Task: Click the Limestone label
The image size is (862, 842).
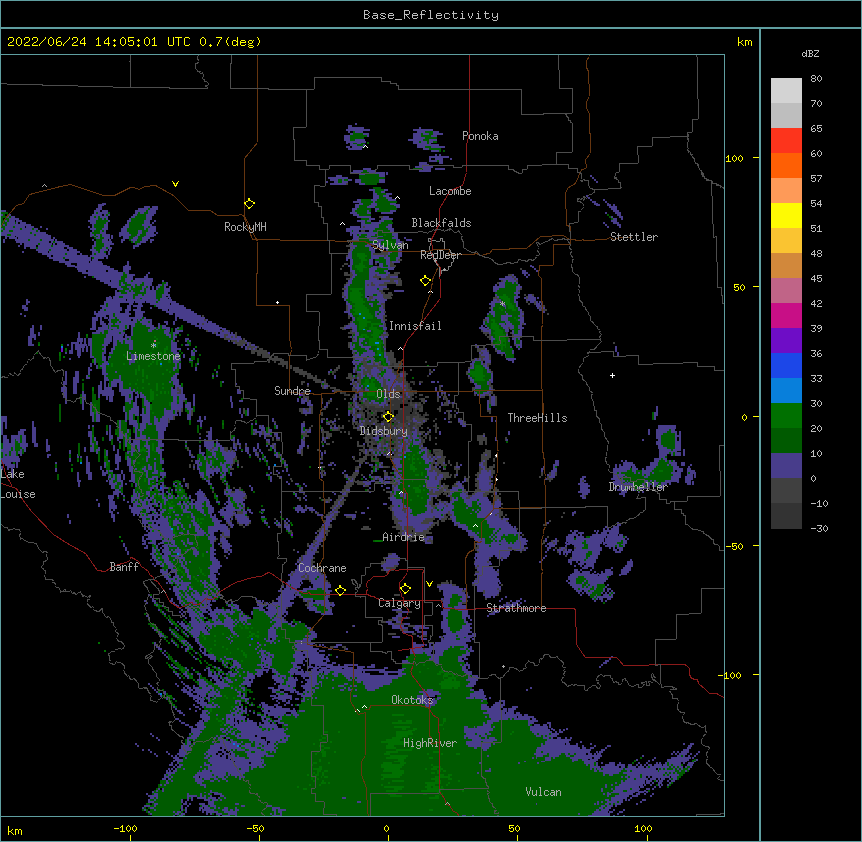Action: click(153, 356)
